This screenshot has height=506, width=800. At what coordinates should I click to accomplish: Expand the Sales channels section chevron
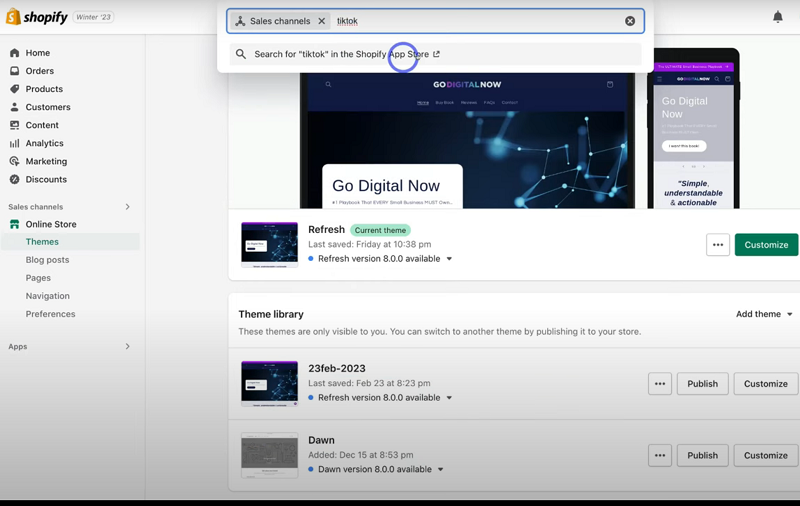[128, 207]
